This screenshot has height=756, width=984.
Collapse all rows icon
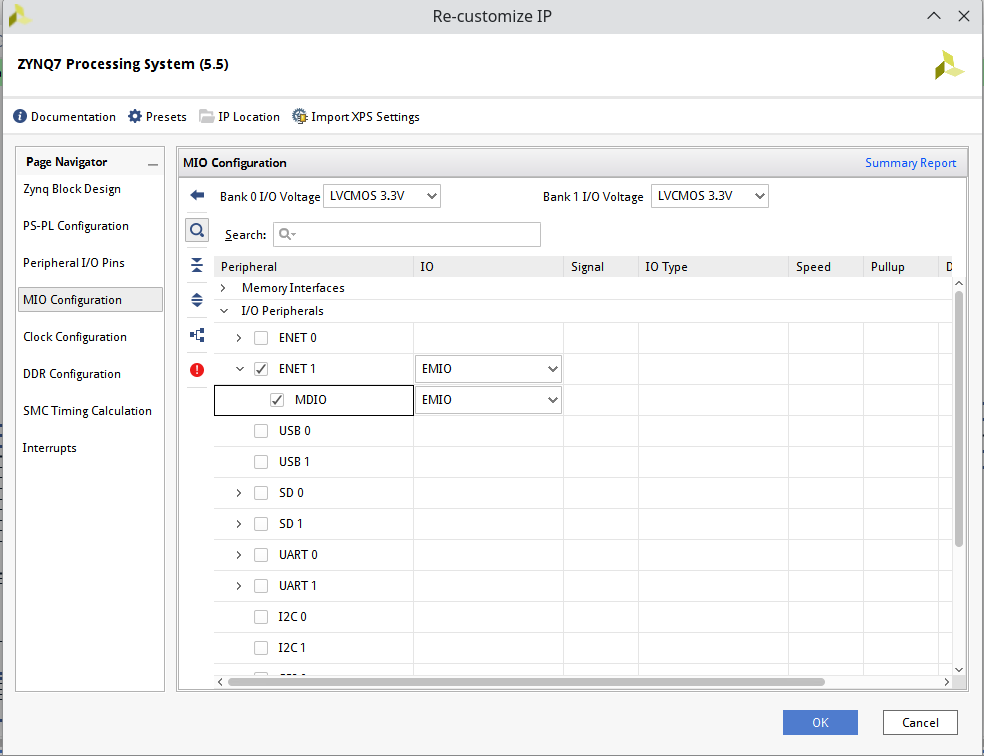coord(197,265)
